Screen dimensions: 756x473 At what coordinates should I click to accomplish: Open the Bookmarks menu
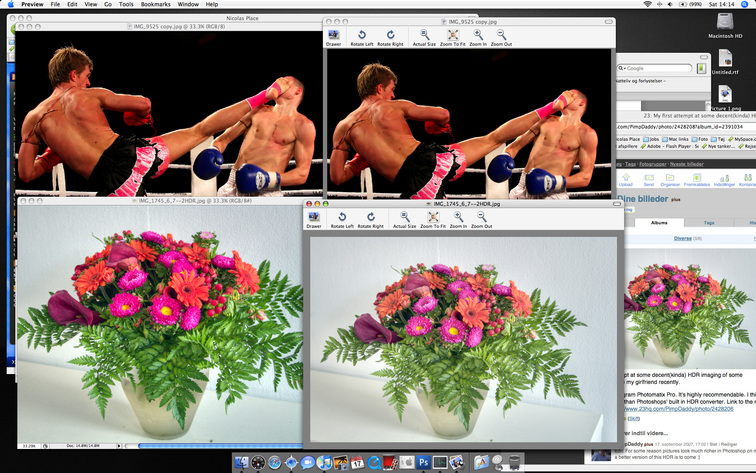(x=155, y=4)
